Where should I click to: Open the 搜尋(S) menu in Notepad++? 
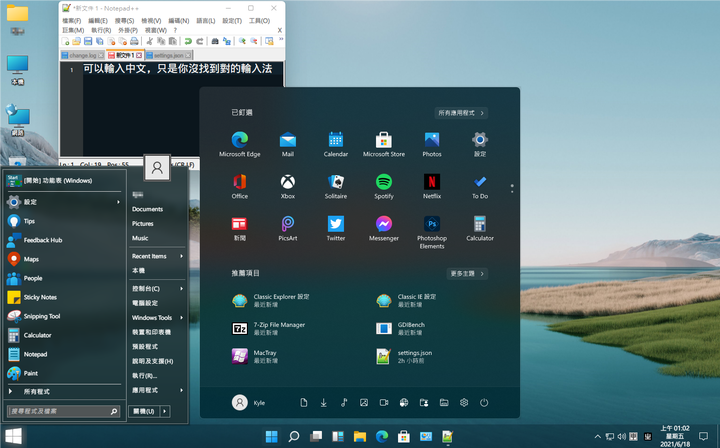point(124,21)
